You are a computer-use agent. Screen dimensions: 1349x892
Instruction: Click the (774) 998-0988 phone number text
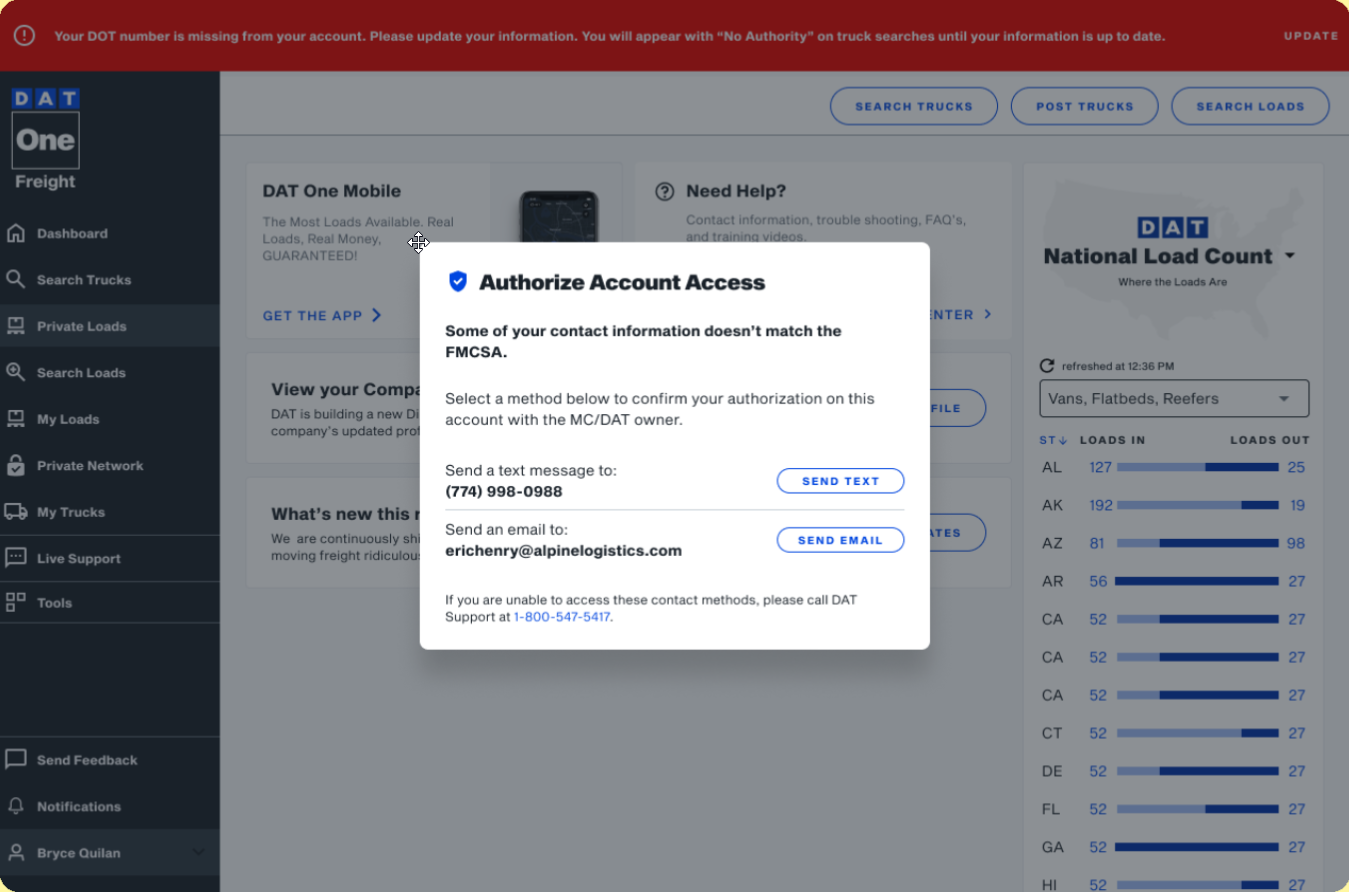[x=503, y=491]
